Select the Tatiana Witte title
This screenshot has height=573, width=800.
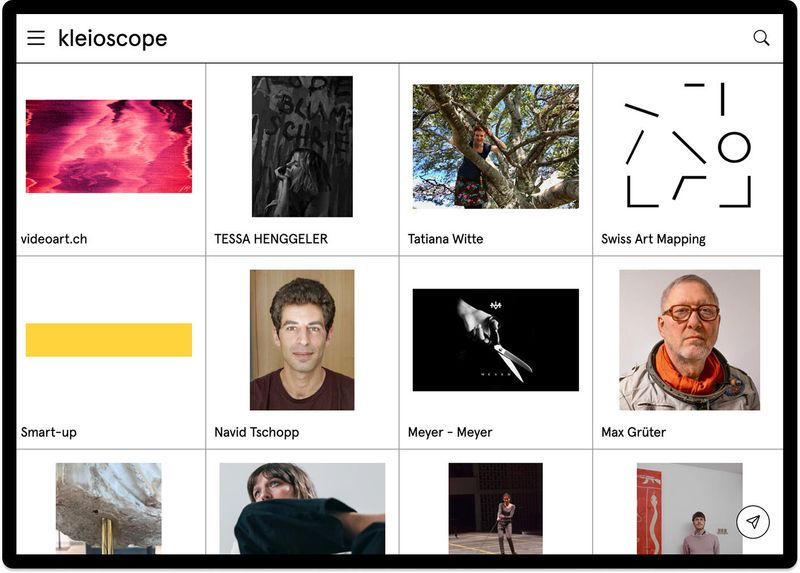pos(445,239)
